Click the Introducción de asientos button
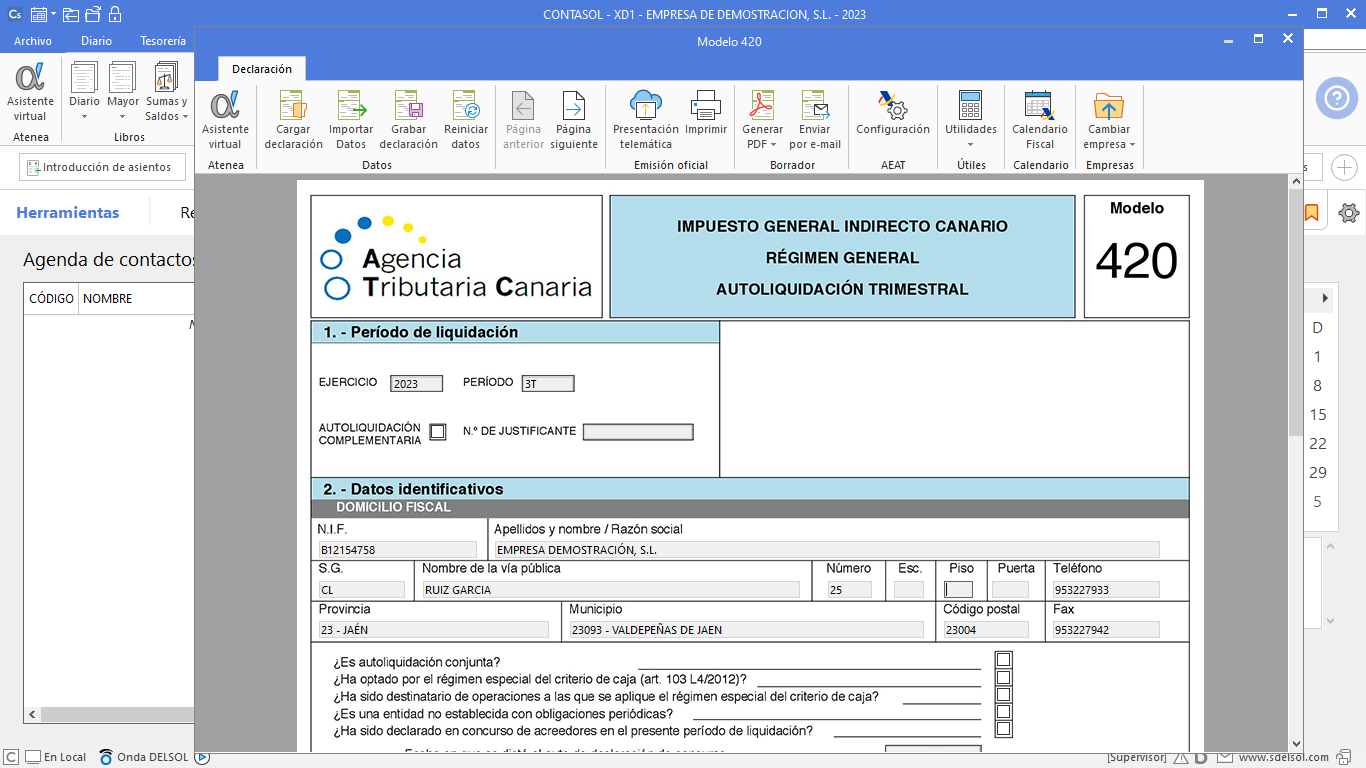 (x=100, y=167)
